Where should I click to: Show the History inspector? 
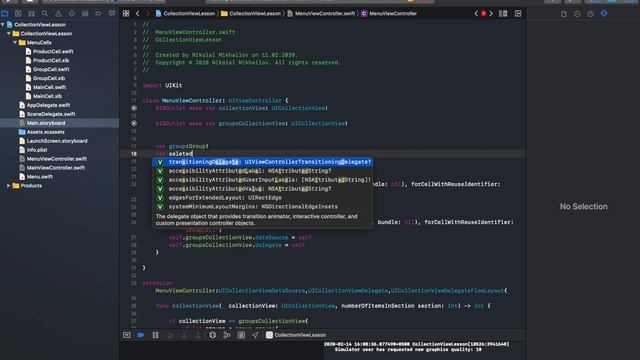pyautogui.click(x=577, y=14)
